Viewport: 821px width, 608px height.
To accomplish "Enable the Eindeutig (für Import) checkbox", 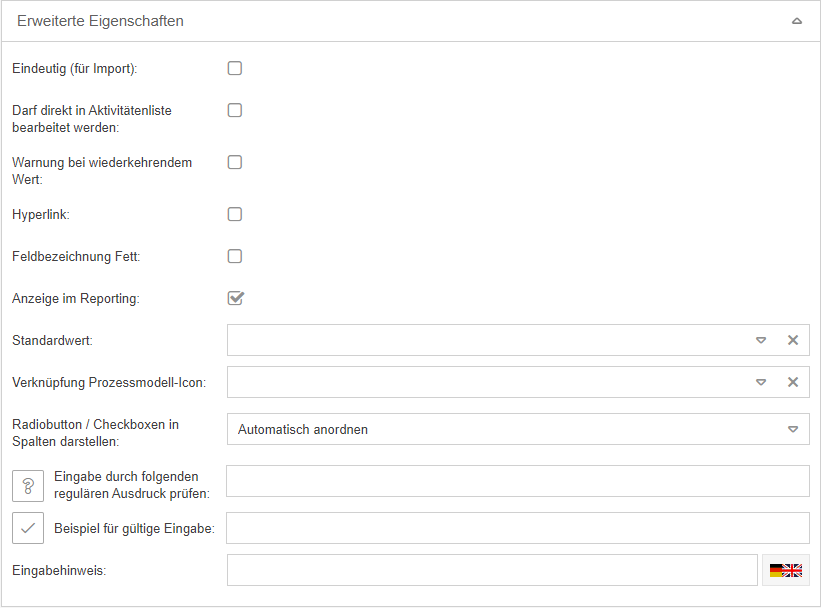I will (x=235, y=69).
